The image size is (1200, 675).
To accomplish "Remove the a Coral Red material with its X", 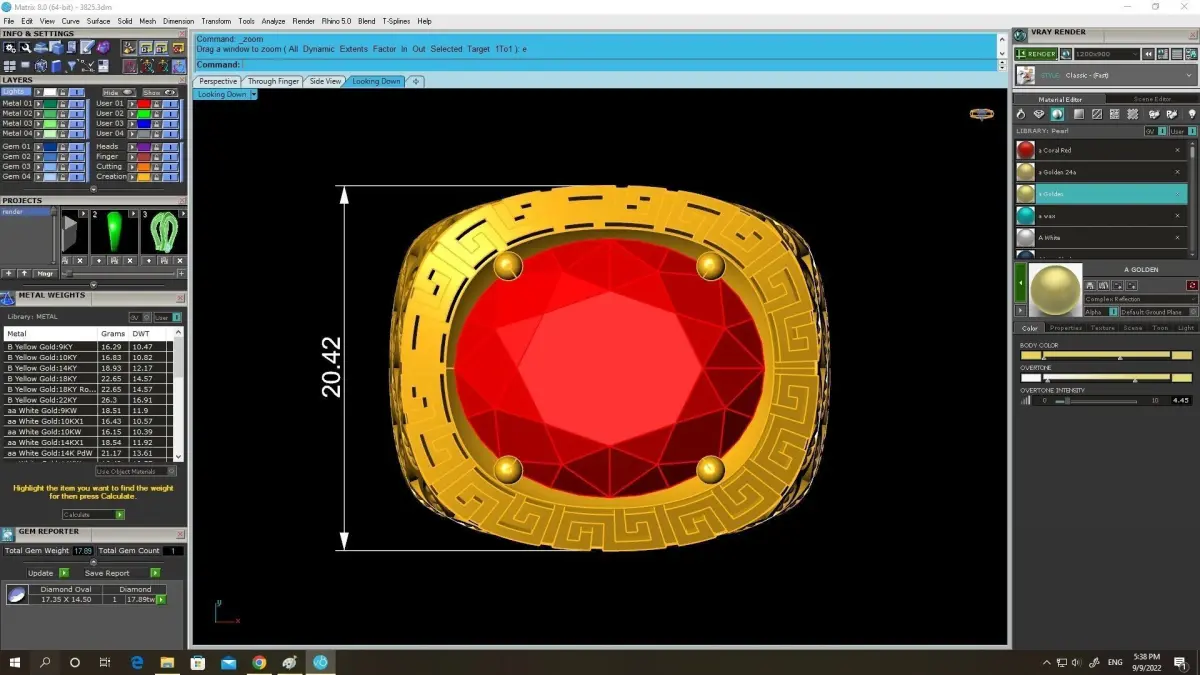I will [1177, 150].
